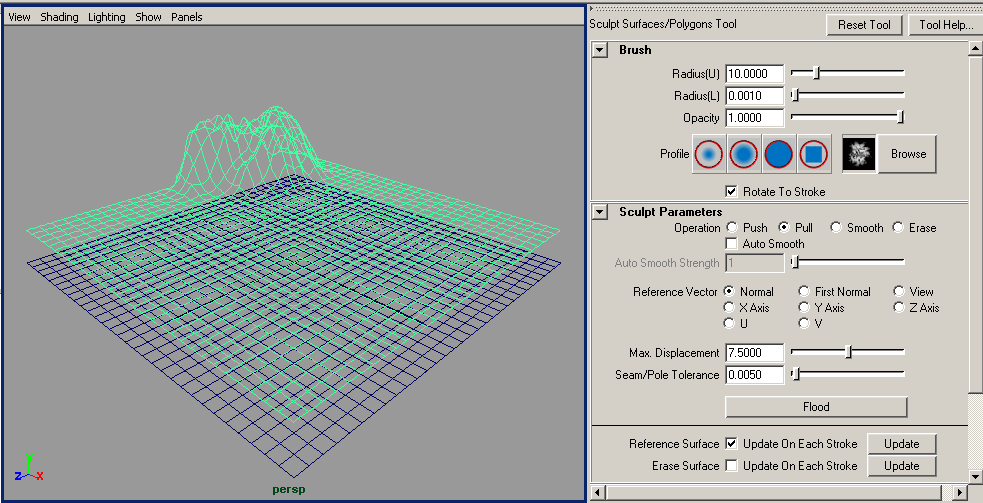Collapse the Brush section
Screen dimensions: 983x503
599,50
